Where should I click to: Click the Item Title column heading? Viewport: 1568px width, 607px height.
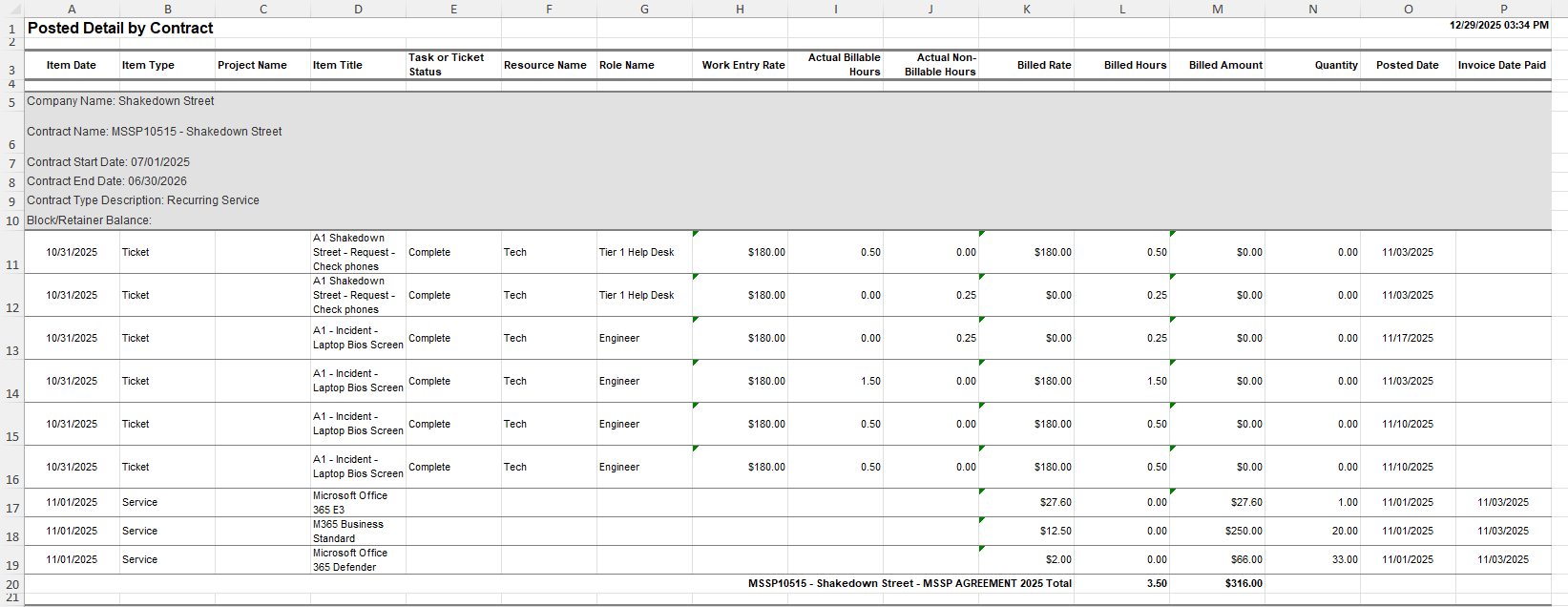click(338, 65)
